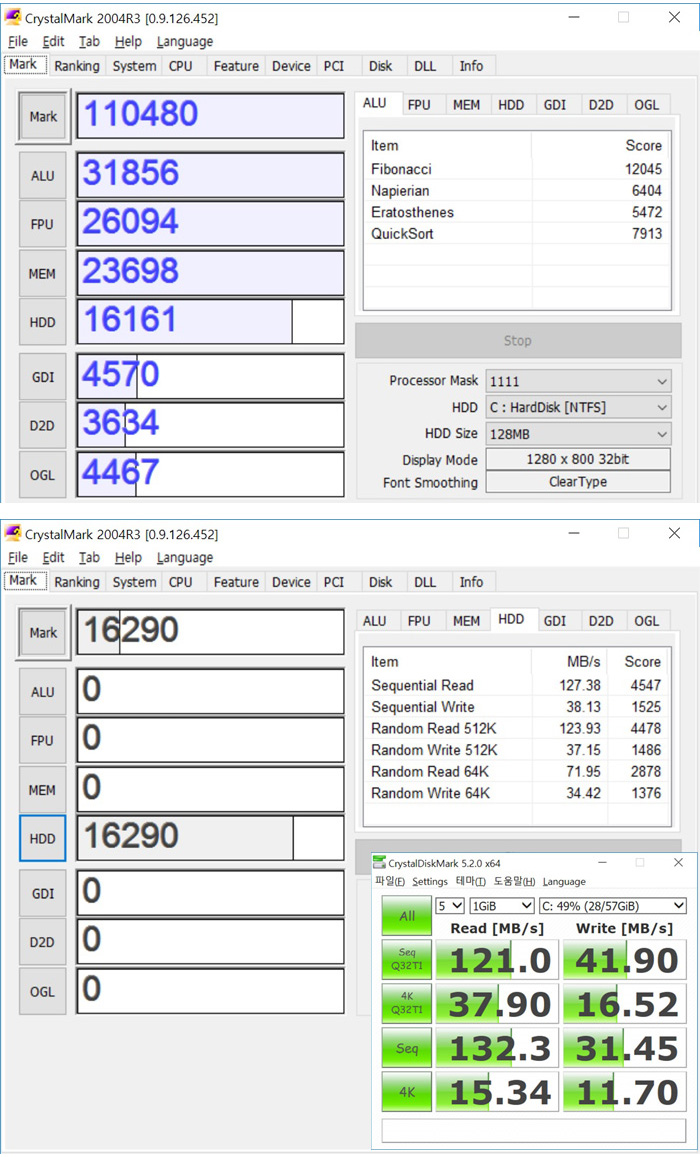Select MEM result tab in top window

point(466,105)
